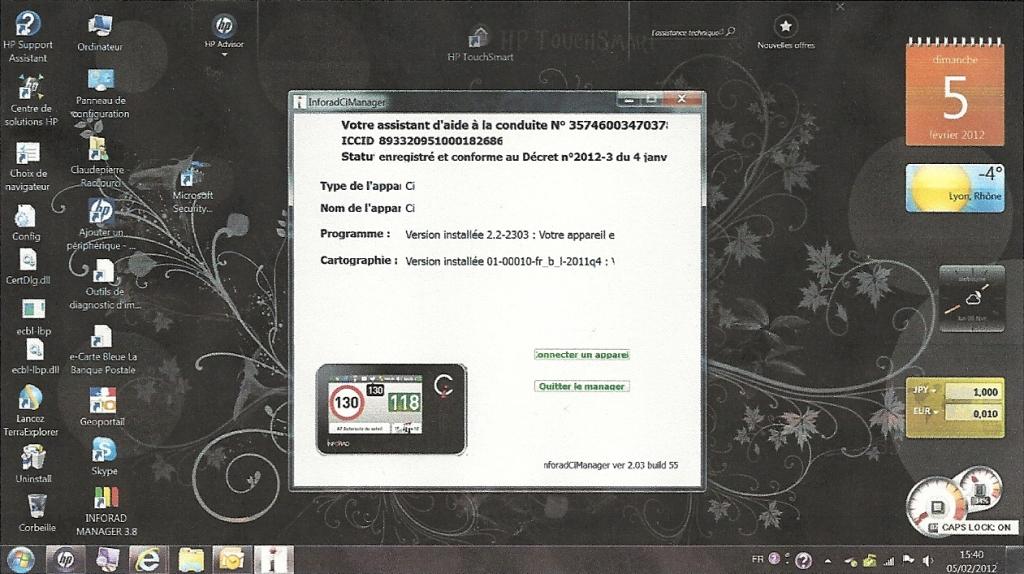Click the HP TouchSmart home icon
Viewport: 1024px width, 574px height.
[x=479, y=37]
